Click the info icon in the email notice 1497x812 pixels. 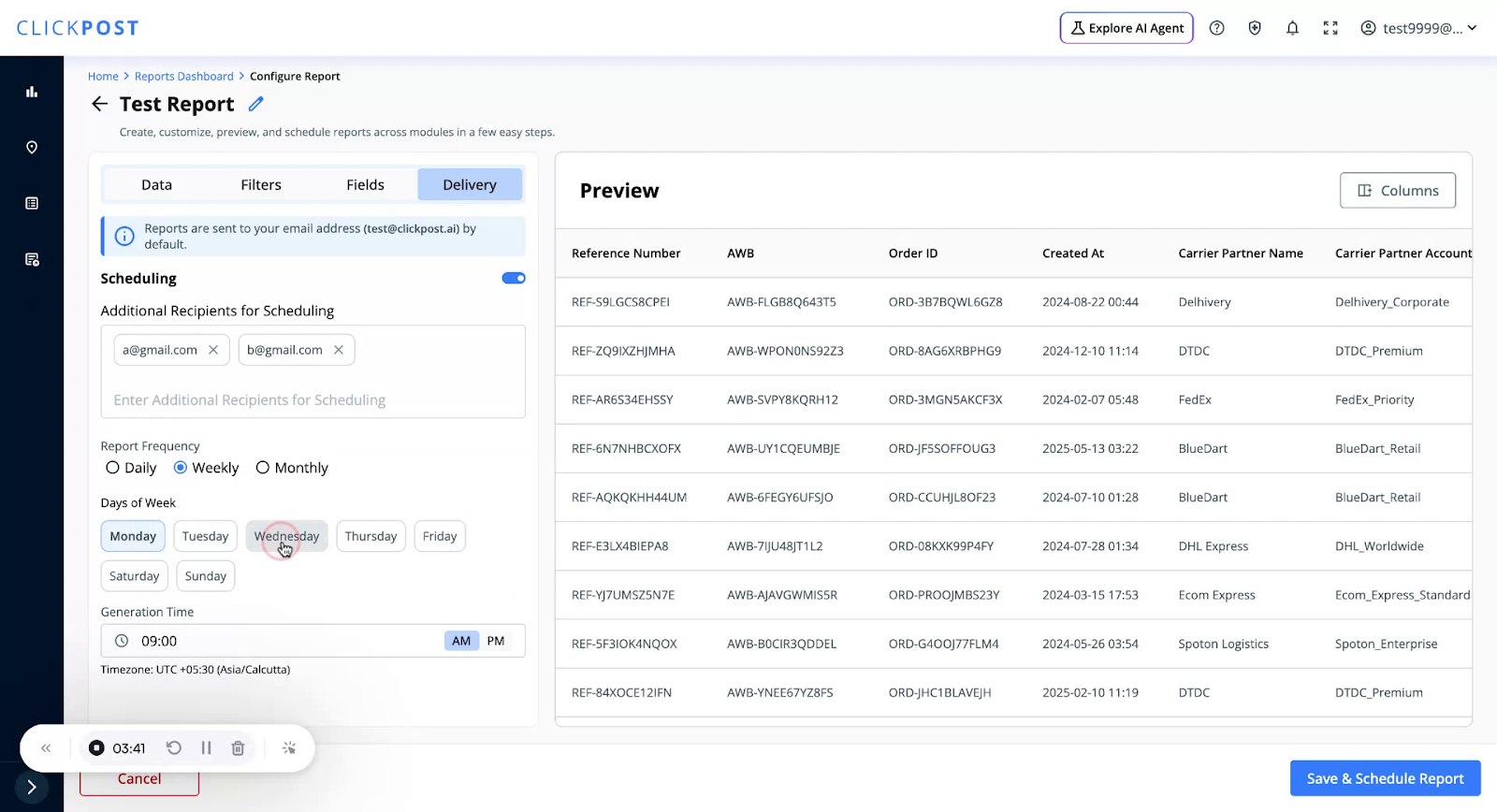point(124,237)
